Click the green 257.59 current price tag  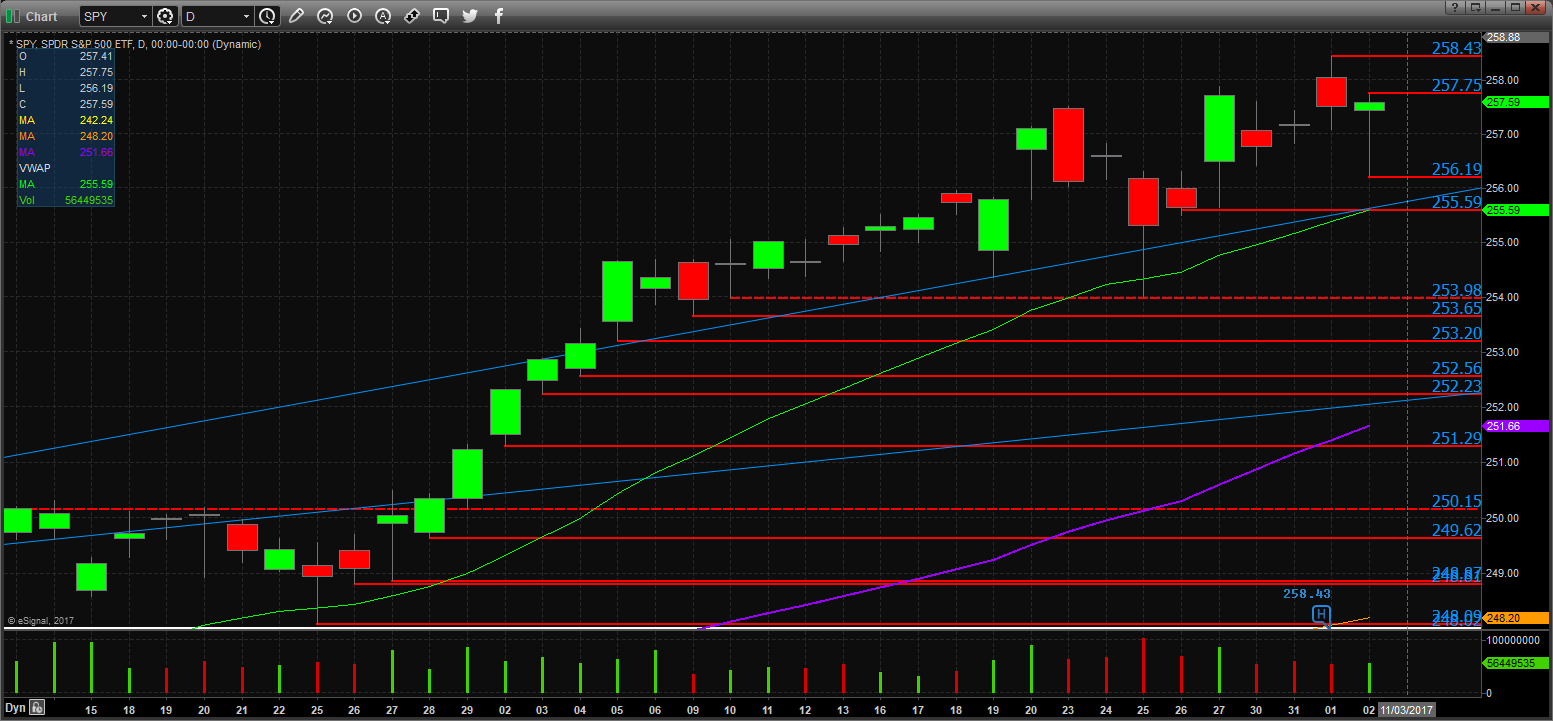pyautogui.click(x=1517, y=102)
